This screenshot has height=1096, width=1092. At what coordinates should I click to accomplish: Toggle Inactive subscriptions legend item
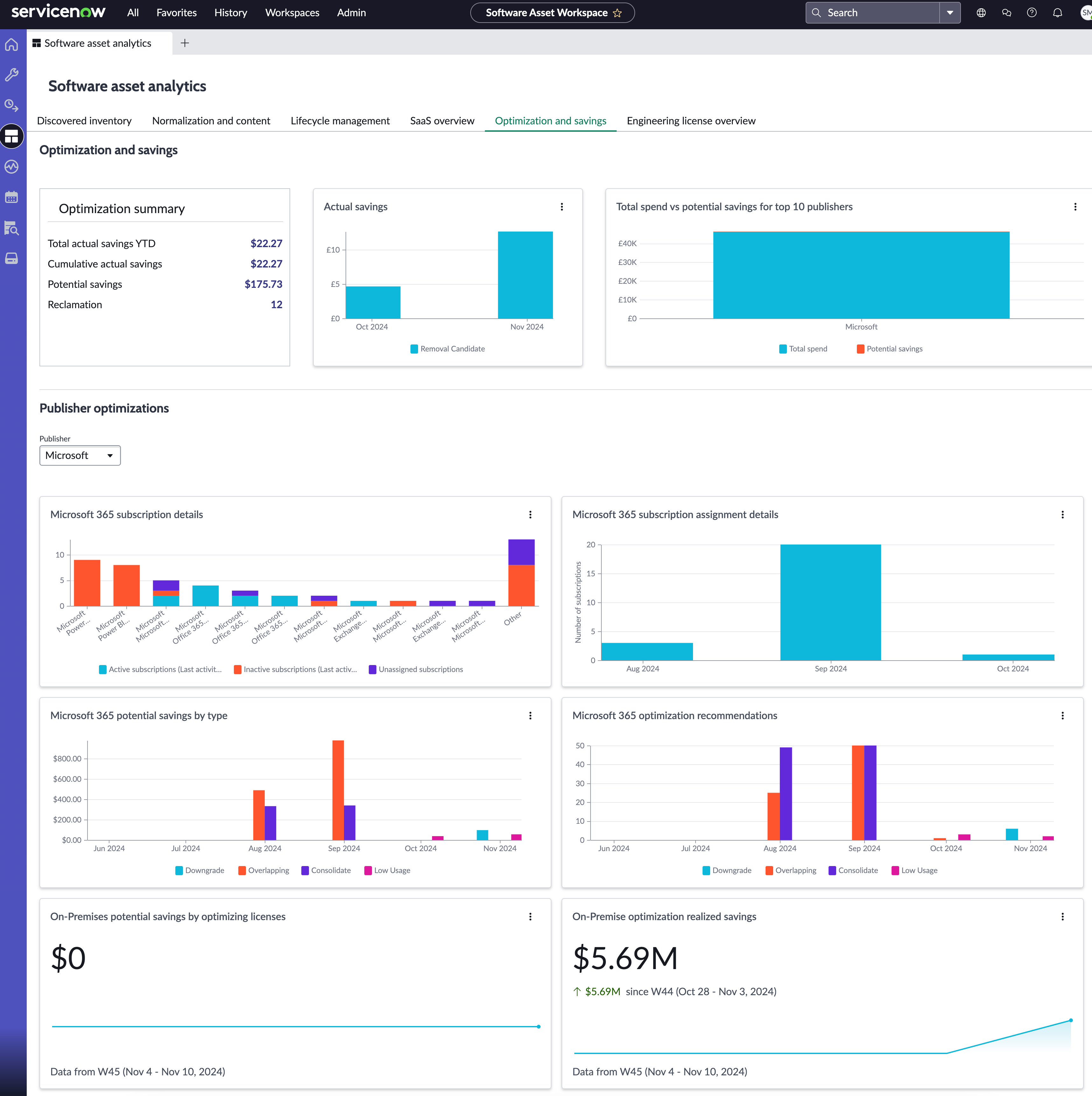coord(295,669)
